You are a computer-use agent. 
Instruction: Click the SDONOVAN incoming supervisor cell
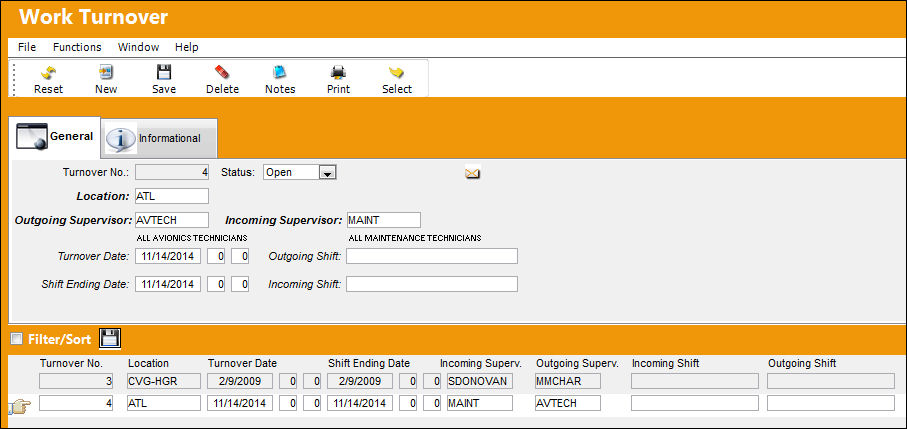click(480, 381)
